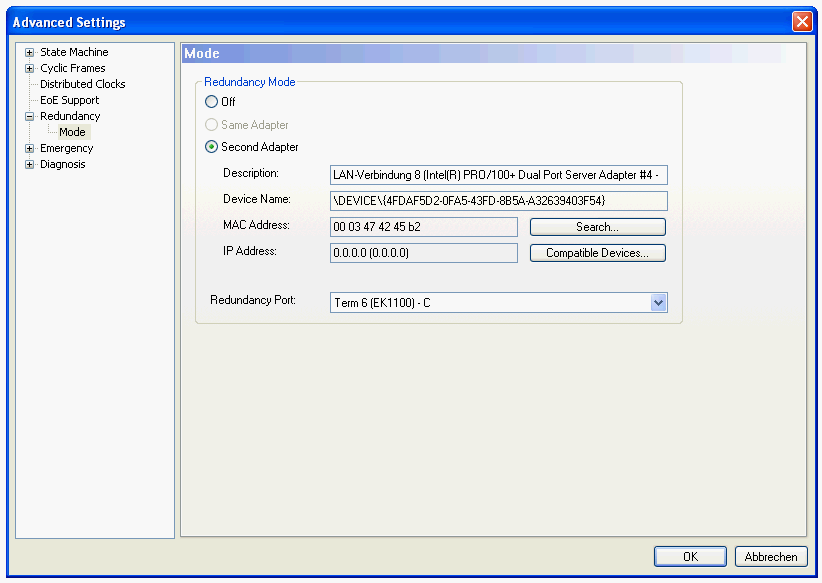The image size is (822, 583).
Task: Click the Search... button
Action: pyautogui.click(x=598, y=227)
